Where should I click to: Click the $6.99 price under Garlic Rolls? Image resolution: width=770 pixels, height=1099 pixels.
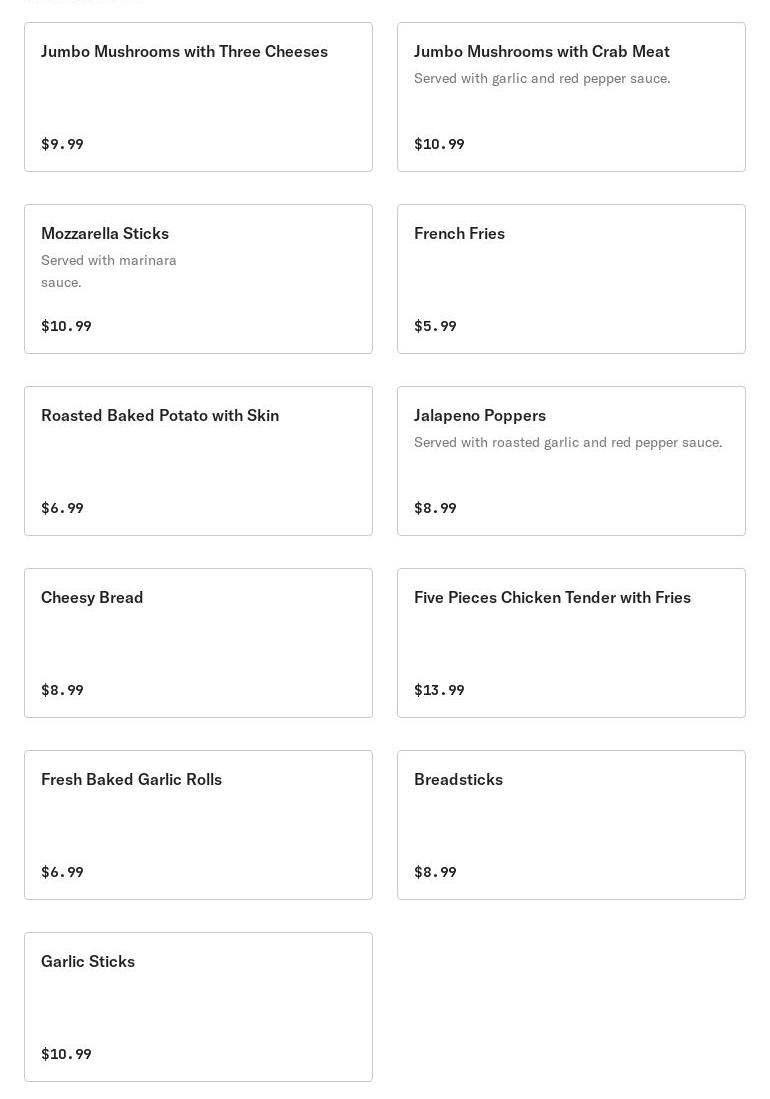pos(62,872)
